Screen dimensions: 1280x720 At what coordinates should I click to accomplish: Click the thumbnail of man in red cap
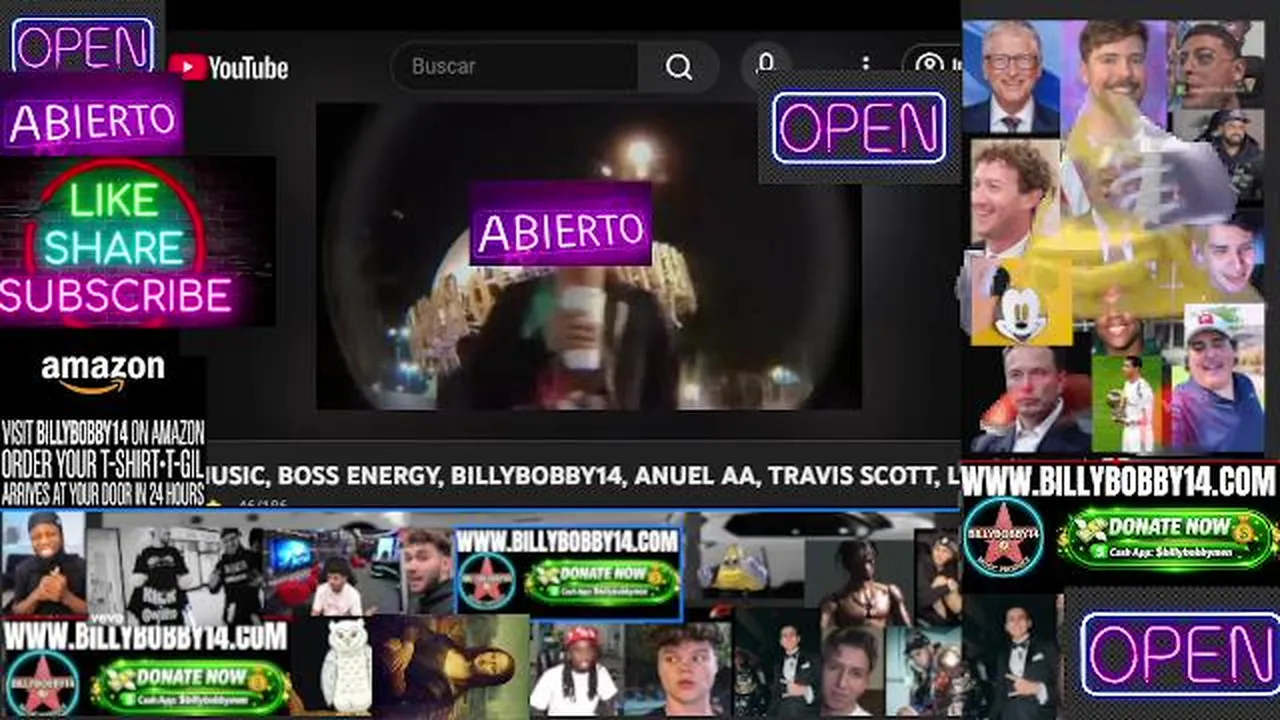574,668
